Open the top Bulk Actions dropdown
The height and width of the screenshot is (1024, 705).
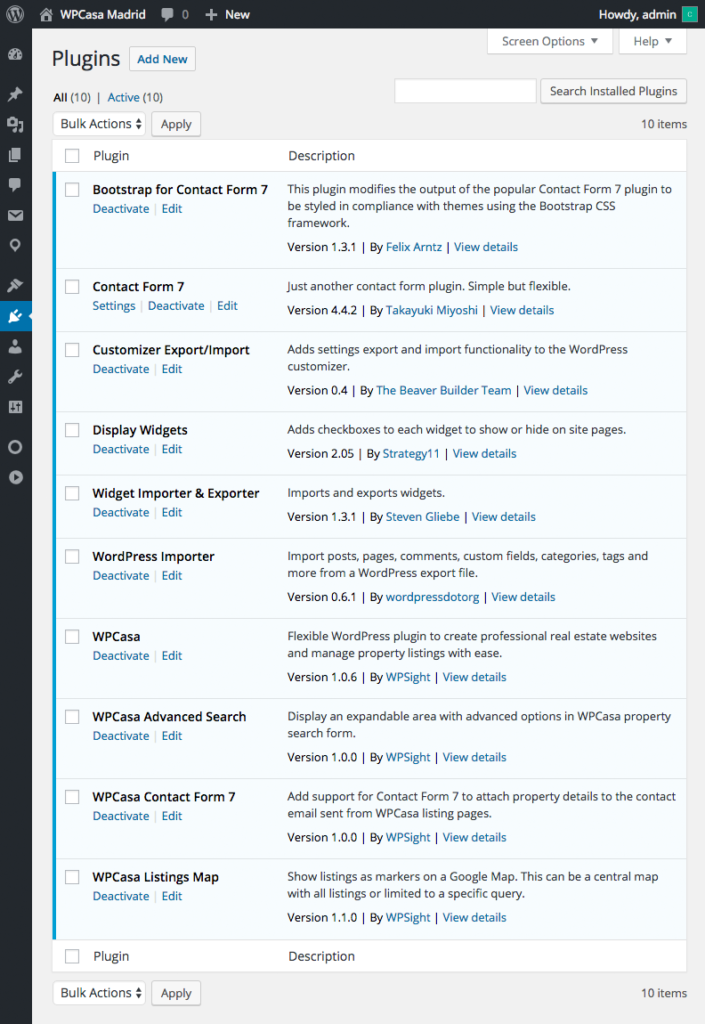click(x=99, y=124)
